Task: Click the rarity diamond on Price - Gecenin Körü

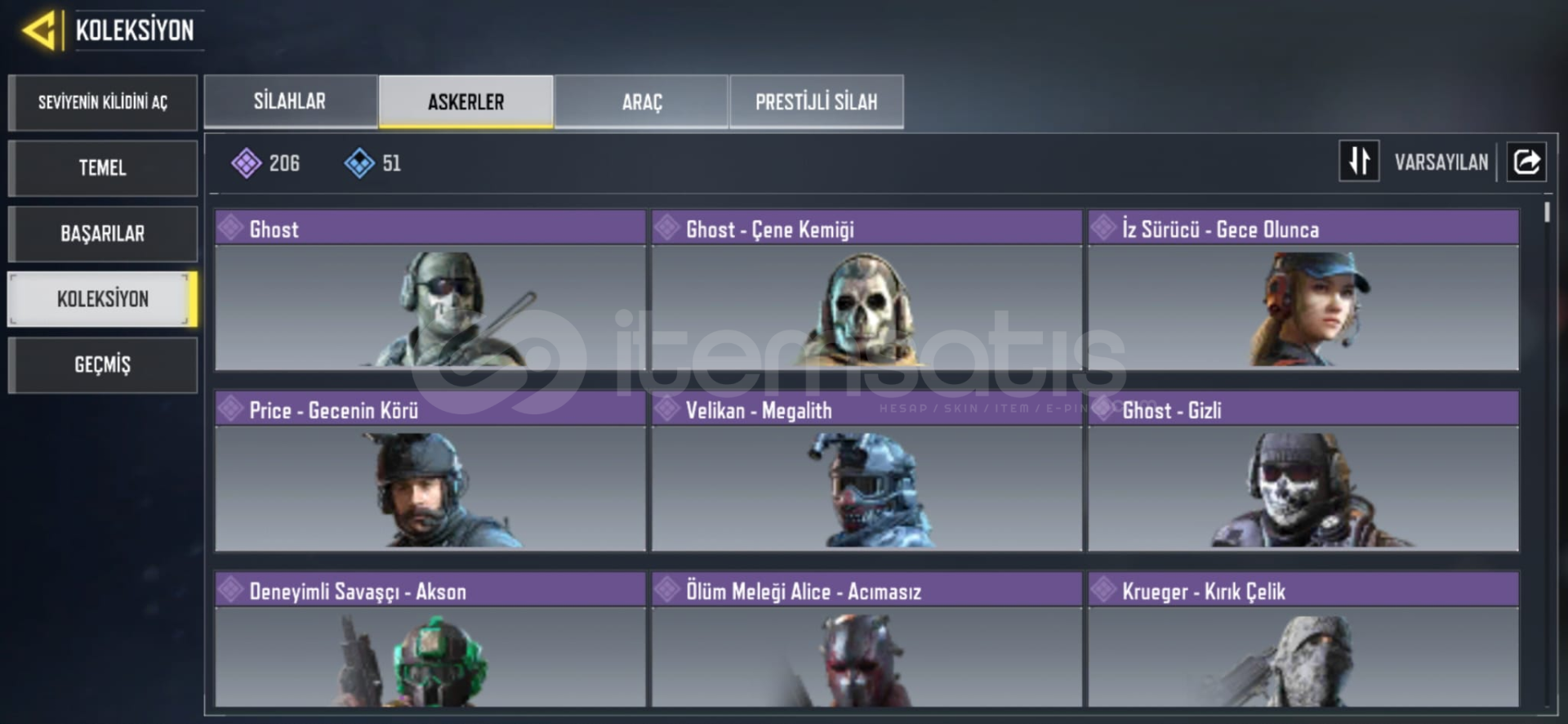Action: pos(231,407)
